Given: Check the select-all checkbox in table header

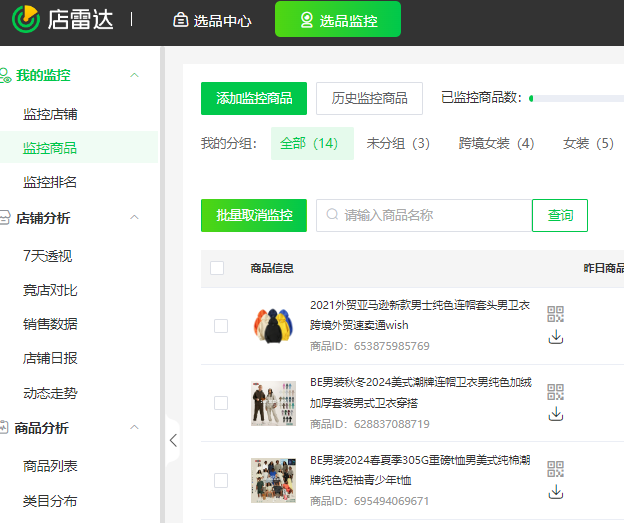Looking at the screenshot, I should [217, 268].
